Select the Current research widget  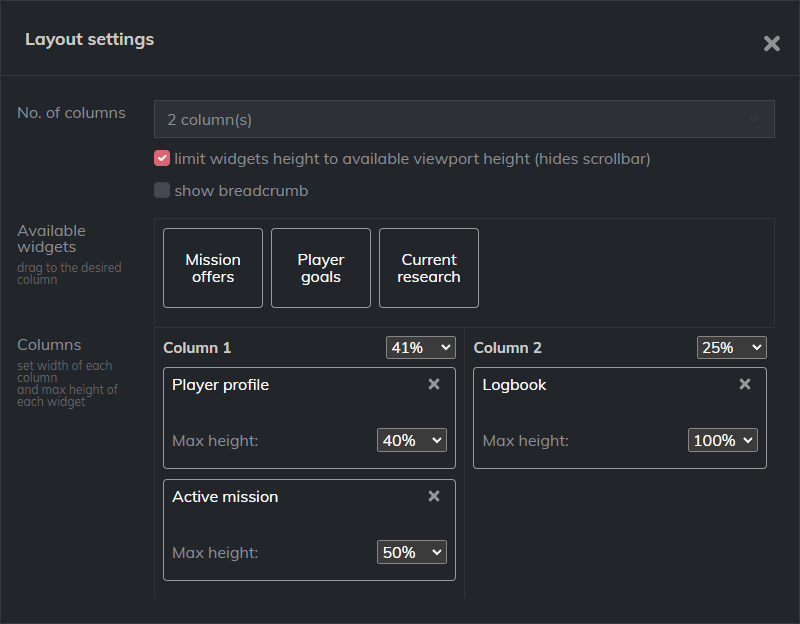(429, 268)
